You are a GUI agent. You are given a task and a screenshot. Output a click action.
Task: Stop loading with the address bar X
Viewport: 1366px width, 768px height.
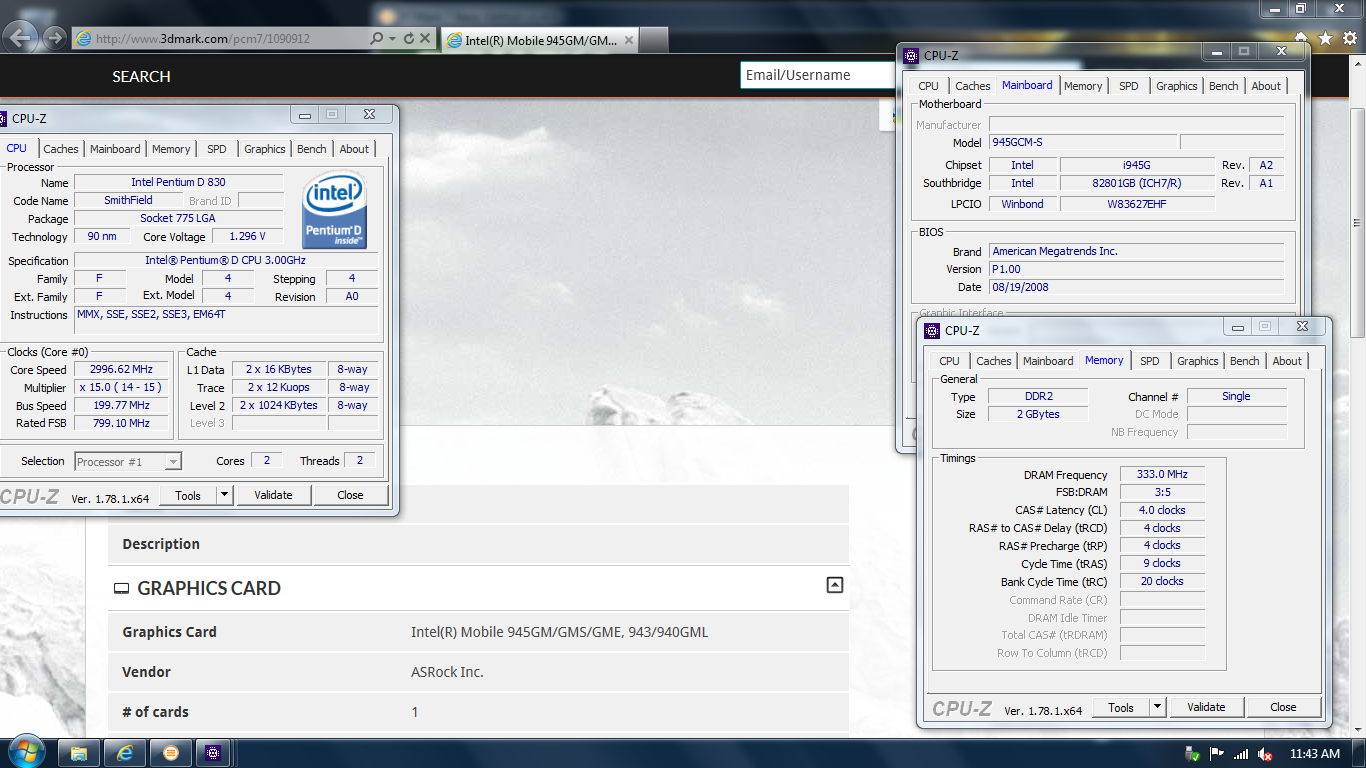tap(425, 38)
